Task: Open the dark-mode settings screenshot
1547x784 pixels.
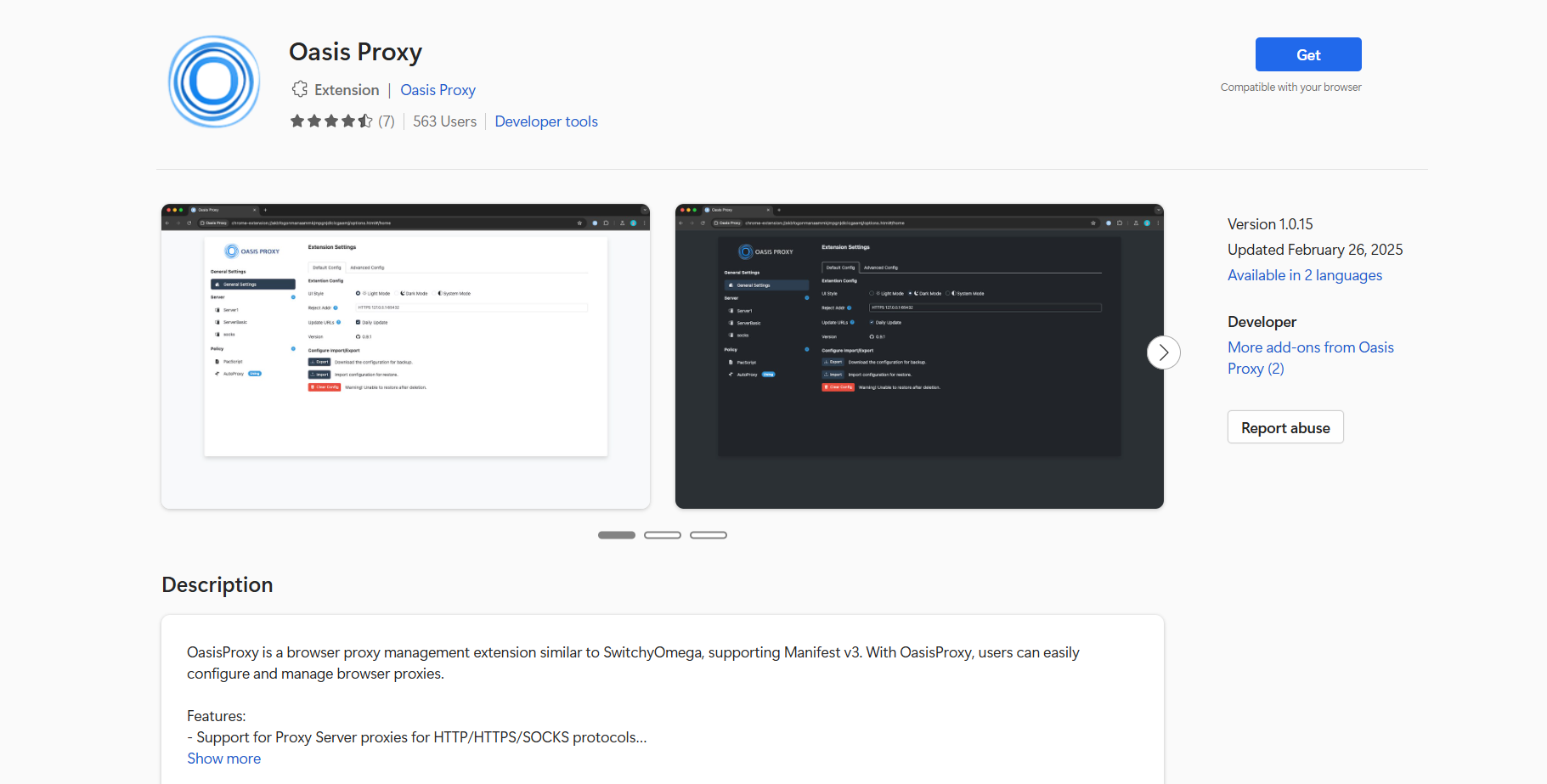Action: pos(919,356)
